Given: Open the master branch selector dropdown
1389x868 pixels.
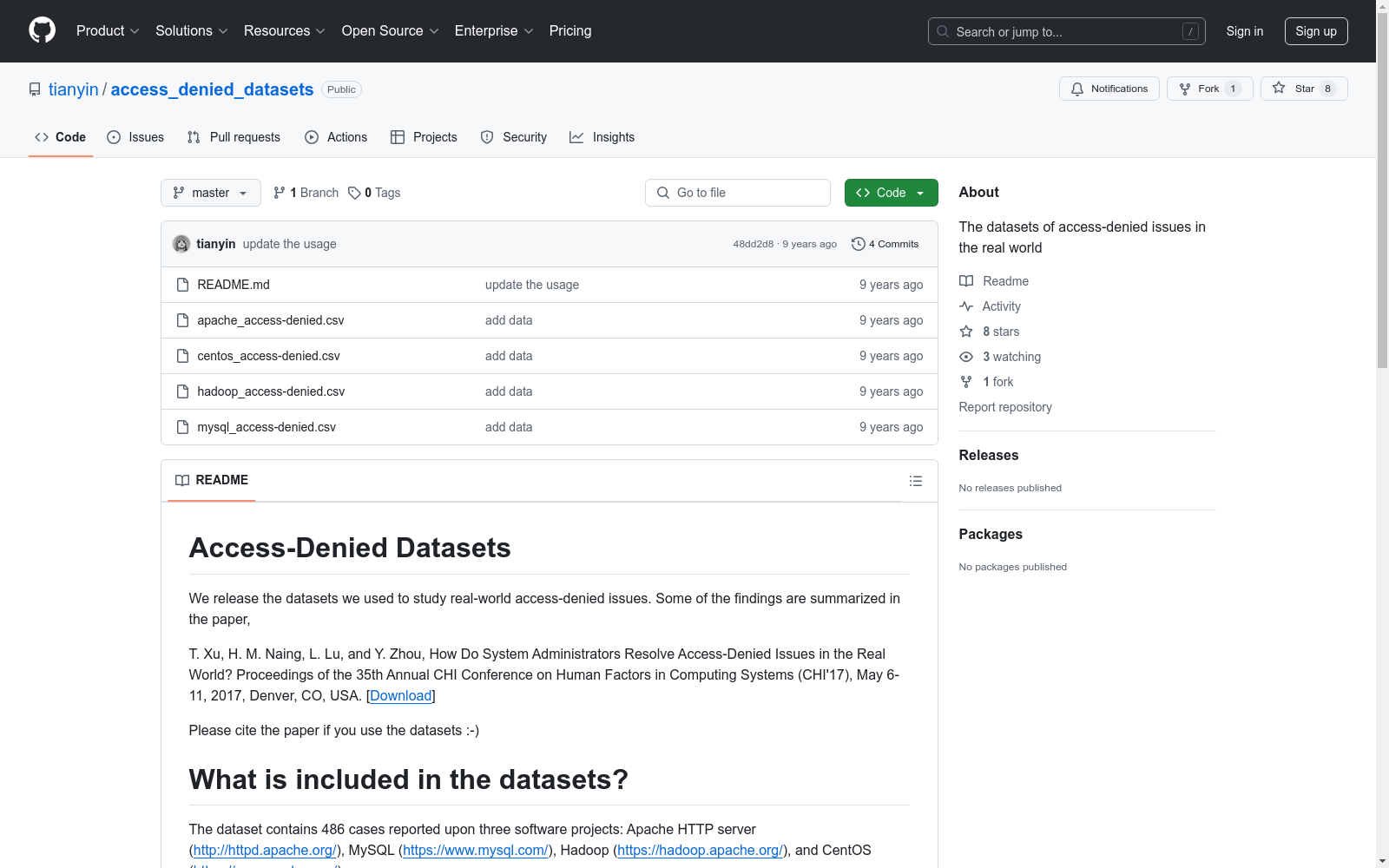Looking at the screenshot, I should click(x=211, y=193).
